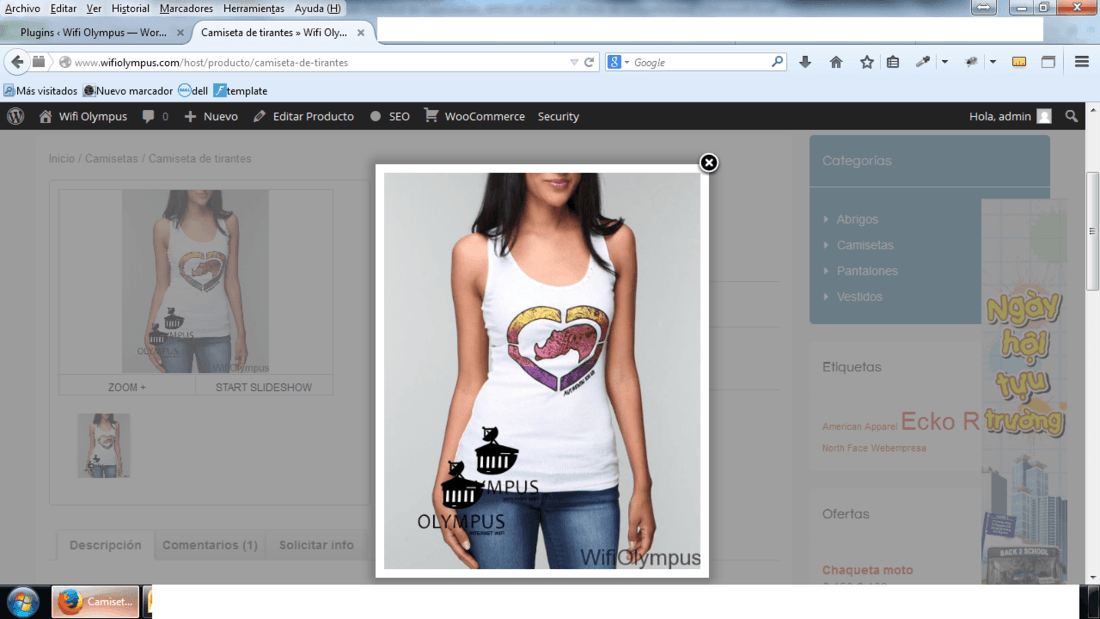Viewport: 1100px width, 619px height.
Task: Open the Camisetas category in sidebar
Action: pyautogui.click(x=865, y=245)
